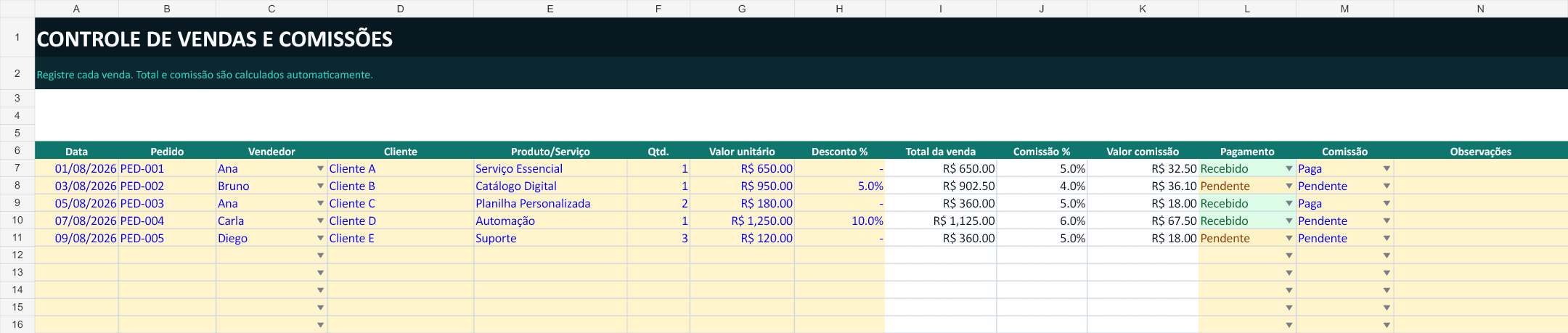Select column N header
Screen dimensions: 1568x333
tap(1481, 9)
